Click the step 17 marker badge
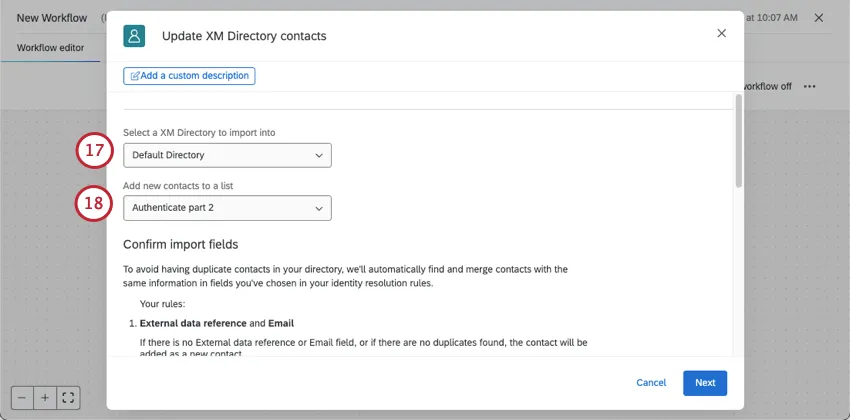Viewport: 850px width, 420px height. click(93, 151)
